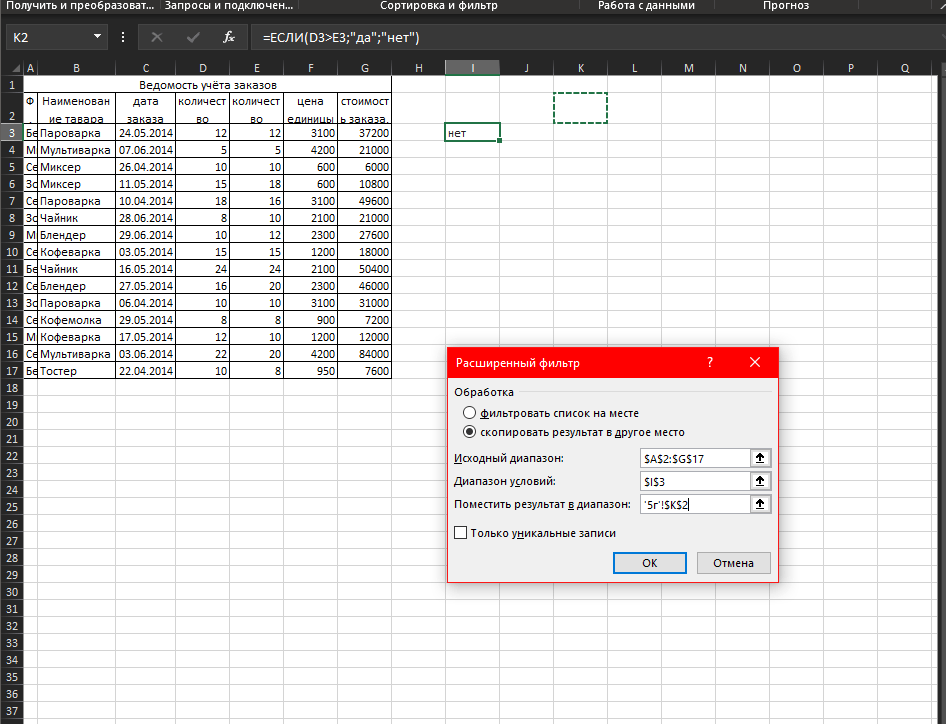
Task: Click the insert function fx icon
Action: (229, 37)
